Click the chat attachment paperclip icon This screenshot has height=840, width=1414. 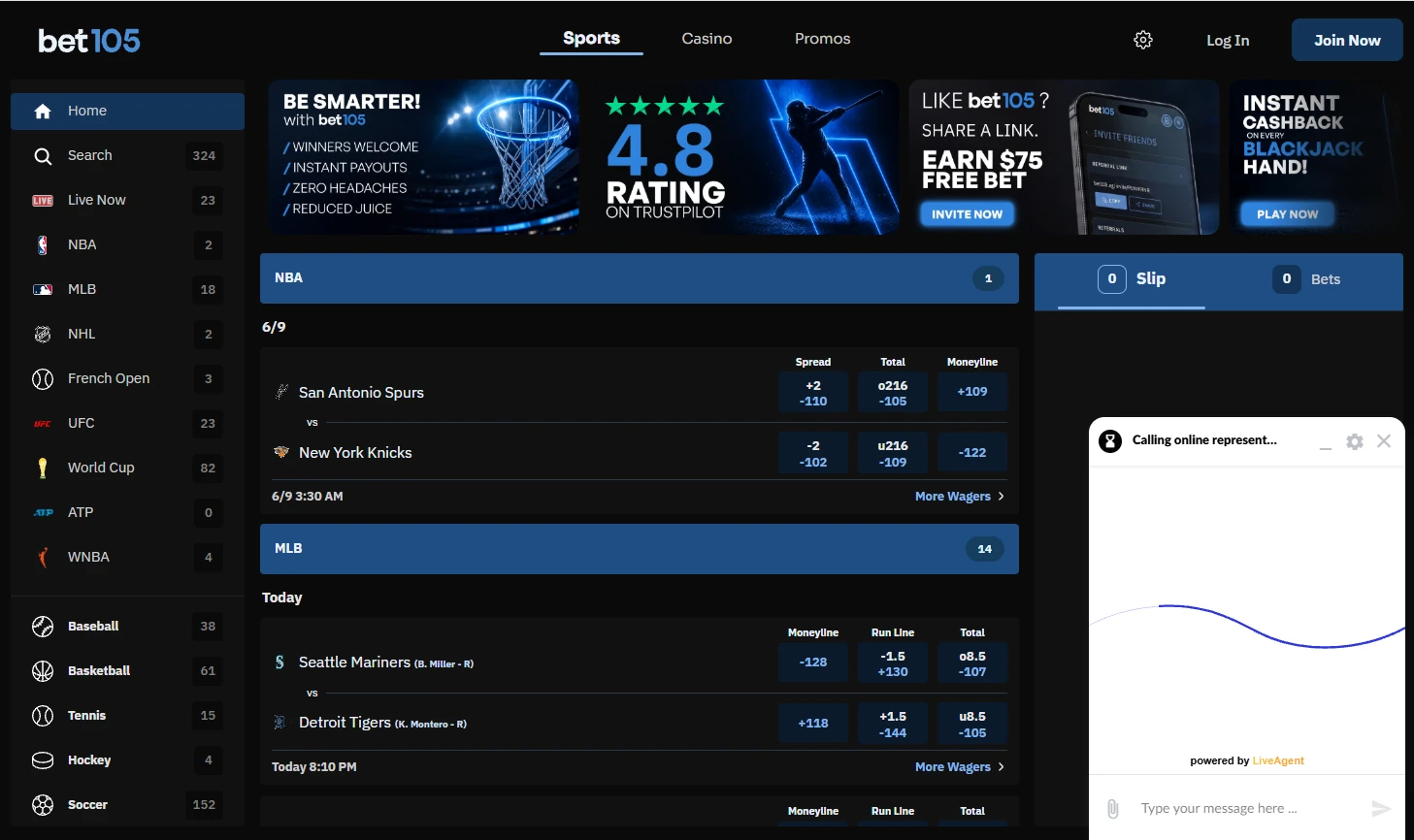1113,809
